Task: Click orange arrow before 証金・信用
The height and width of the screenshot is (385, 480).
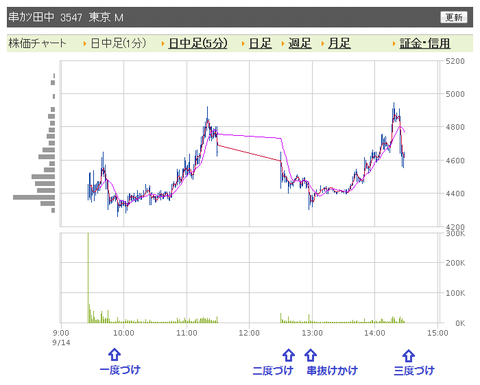Action: [394, 44]
